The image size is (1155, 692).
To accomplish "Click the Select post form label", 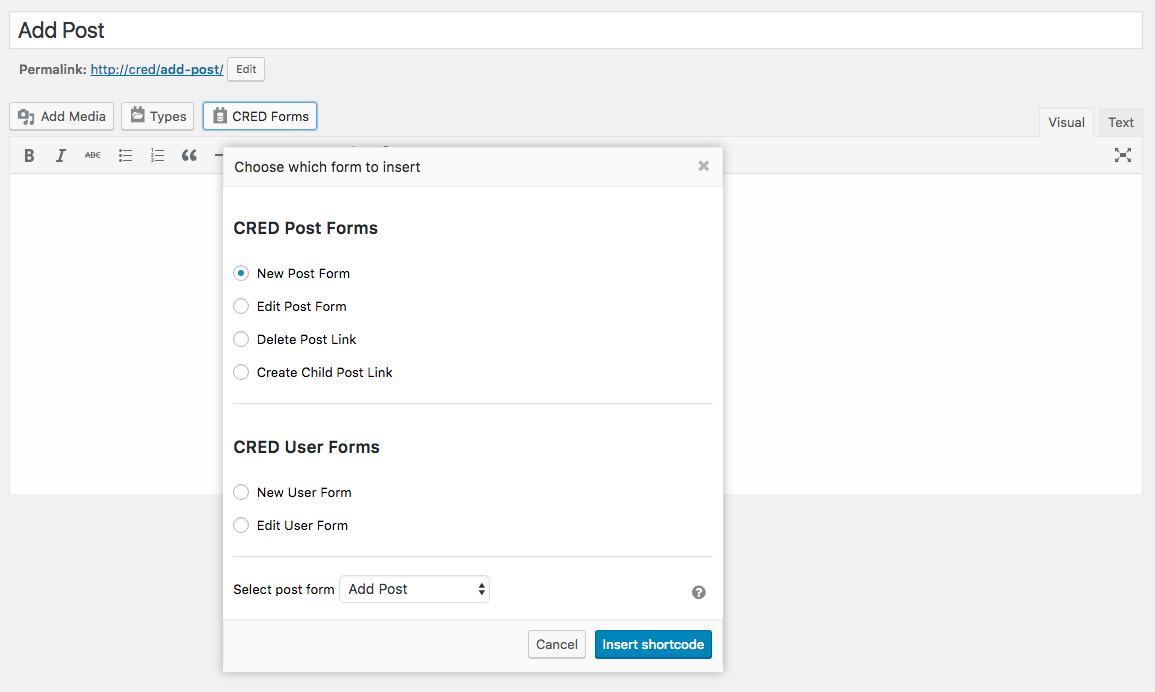I will tap(284, 590).
